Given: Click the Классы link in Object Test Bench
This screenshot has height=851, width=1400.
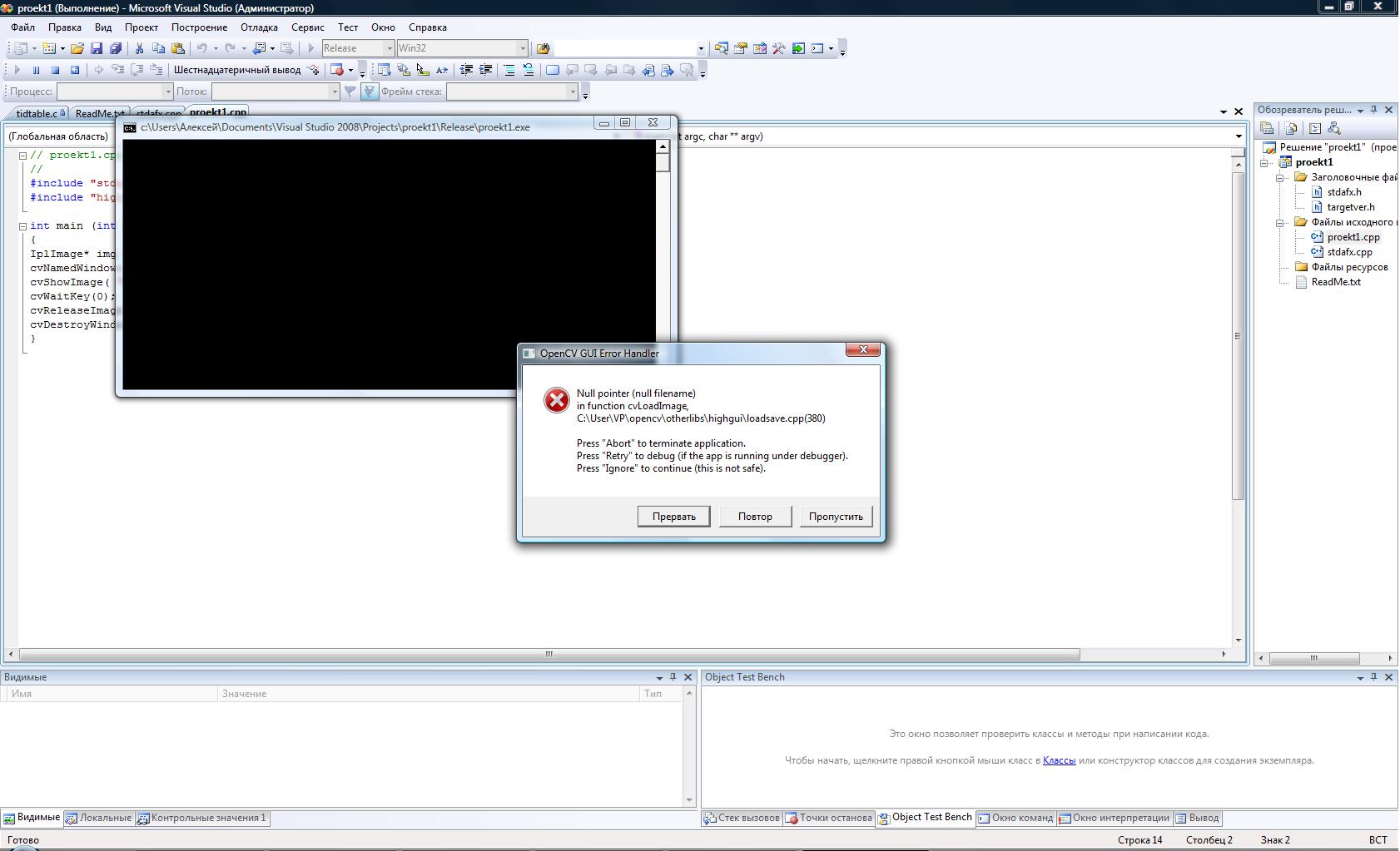Looking at the screenshot, I should 1059,760.
